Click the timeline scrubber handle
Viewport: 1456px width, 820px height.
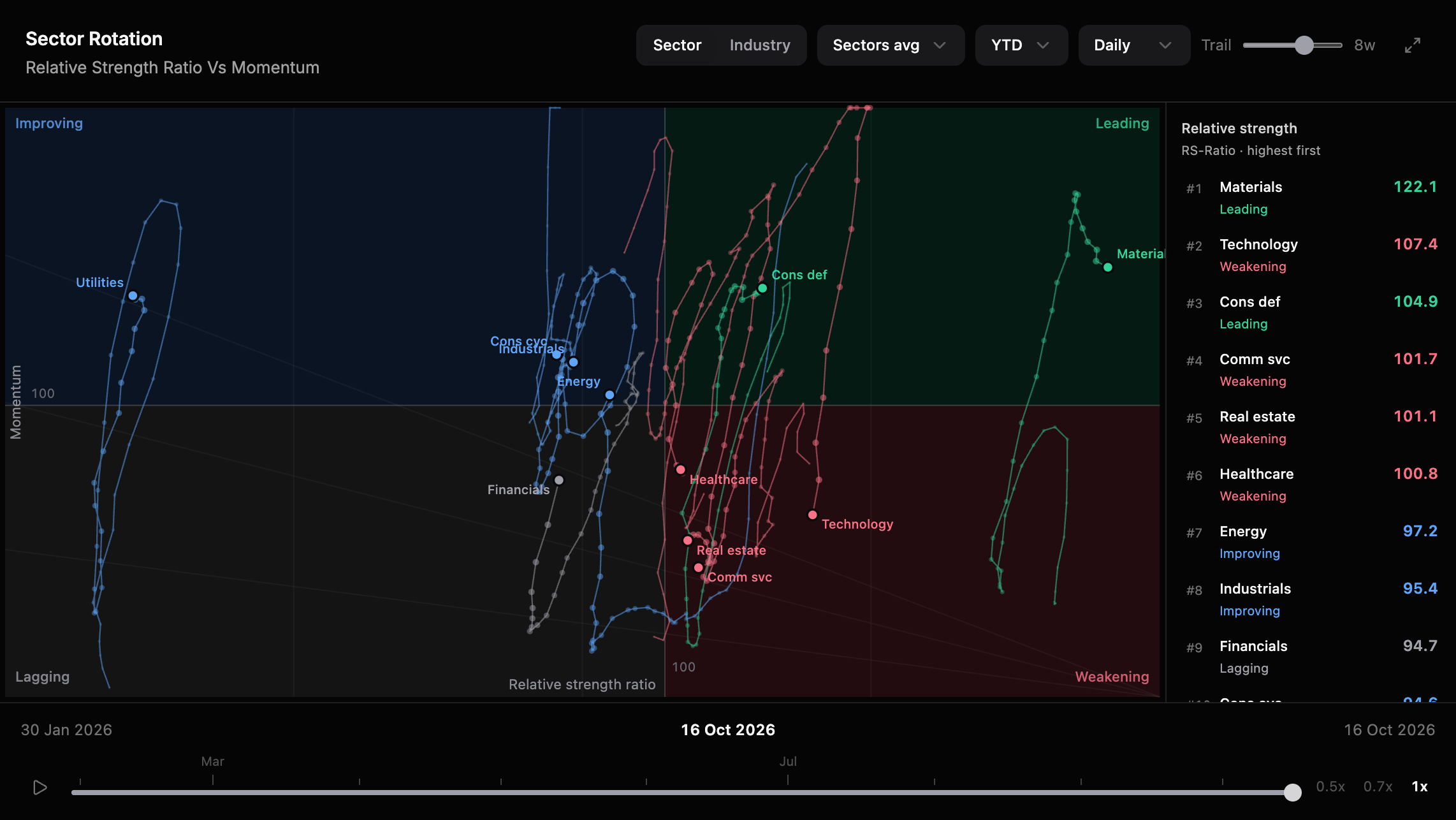[1293, 792]
